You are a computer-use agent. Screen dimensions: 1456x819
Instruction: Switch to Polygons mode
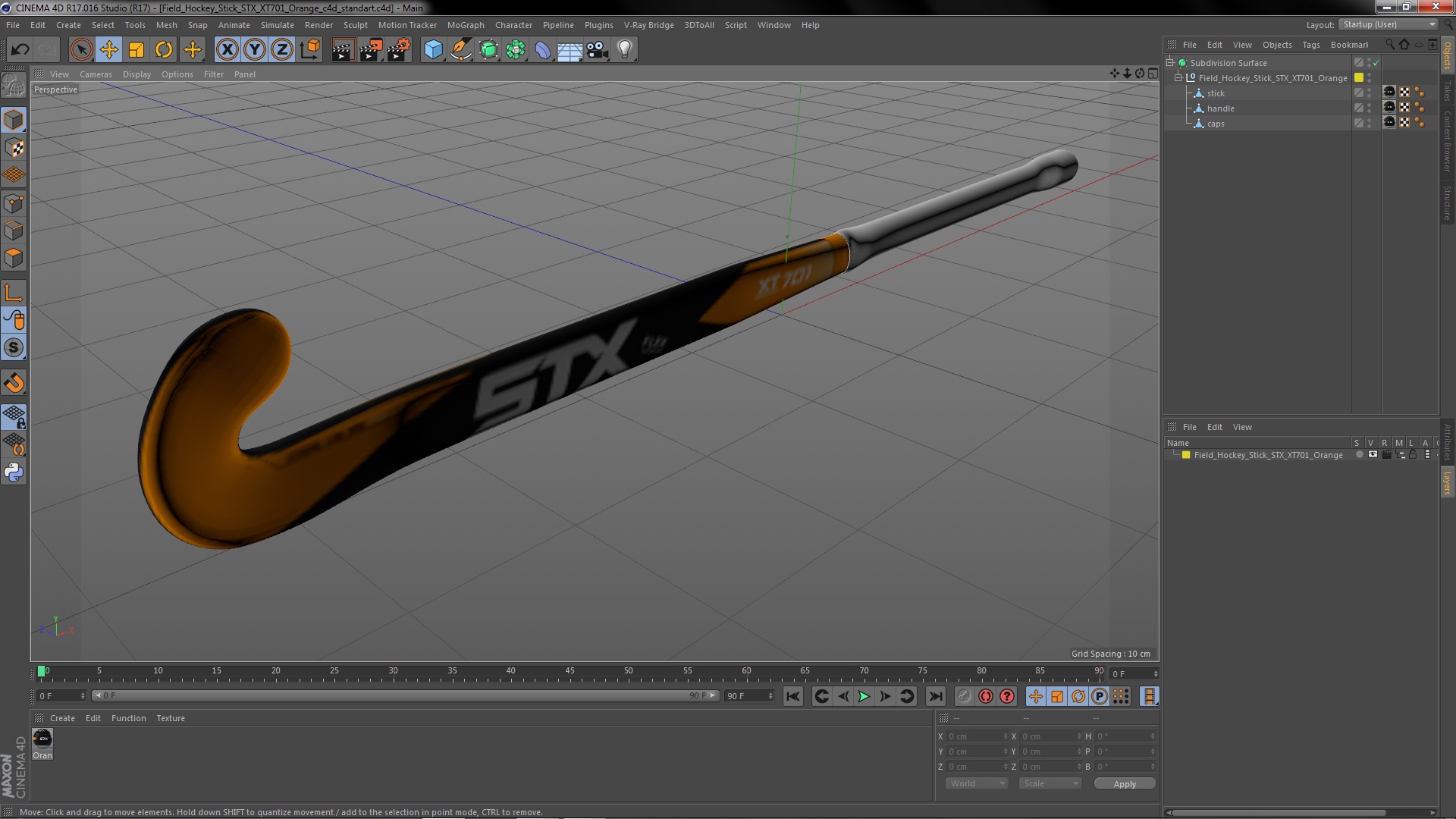point(14,258)
